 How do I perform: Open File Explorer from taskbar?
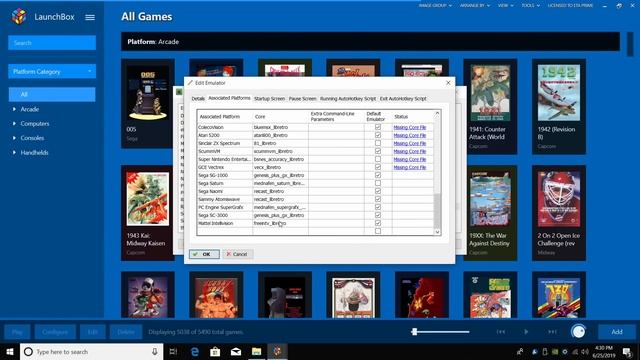click(x=256, y=351)
